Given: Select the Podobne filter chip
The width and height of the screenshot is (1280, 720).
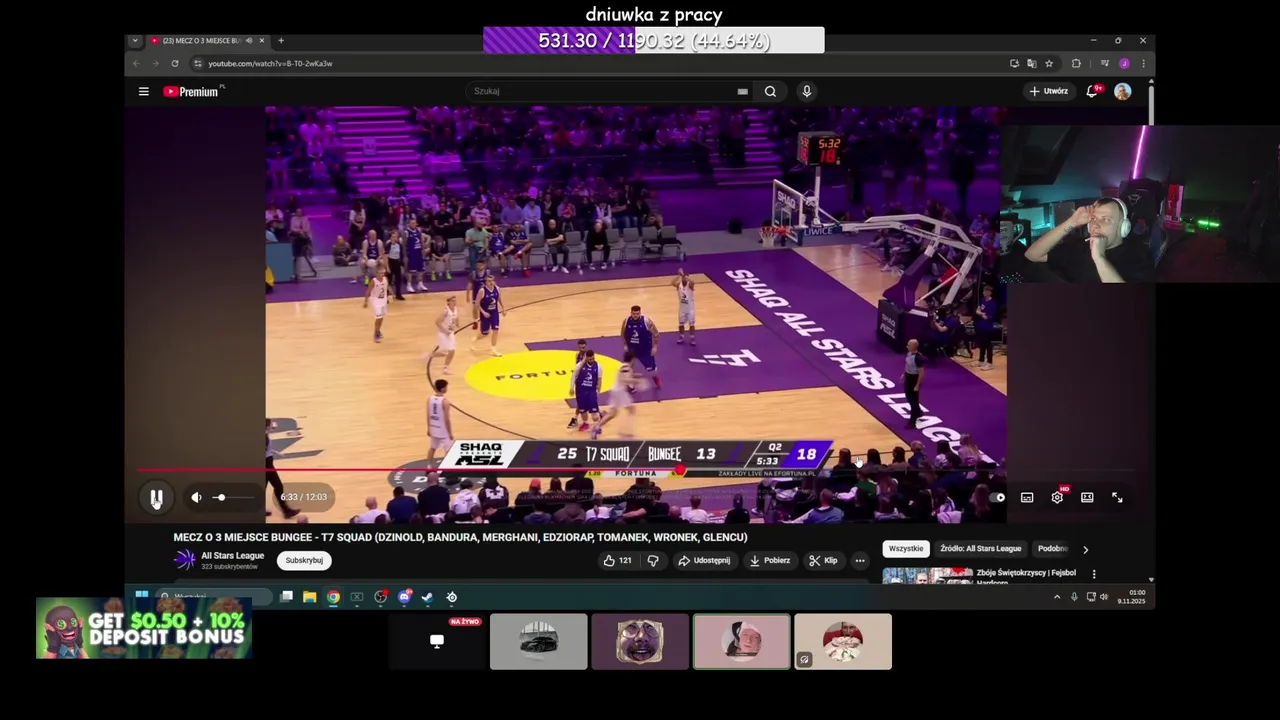Looking at the screenshot, I should tap(1052, 549).
